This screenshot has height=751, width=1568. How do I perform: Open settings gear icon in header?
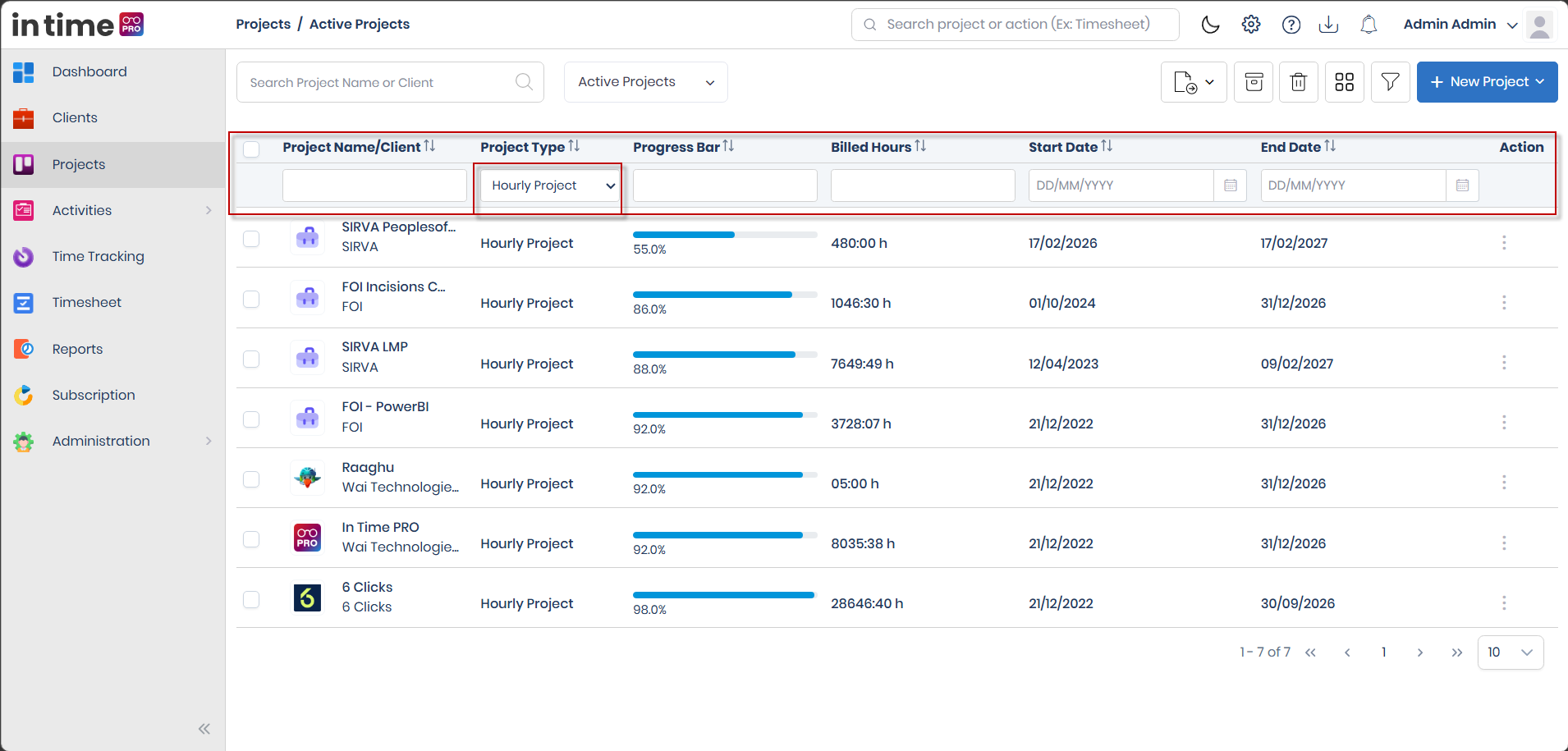(1251, 25)
